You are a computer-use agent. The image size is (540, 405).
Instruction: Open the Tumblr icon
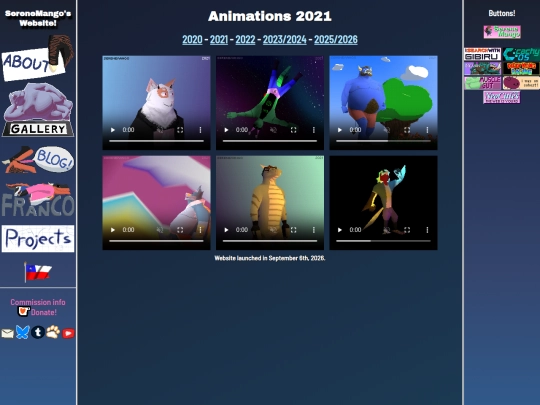pos(38,332)
